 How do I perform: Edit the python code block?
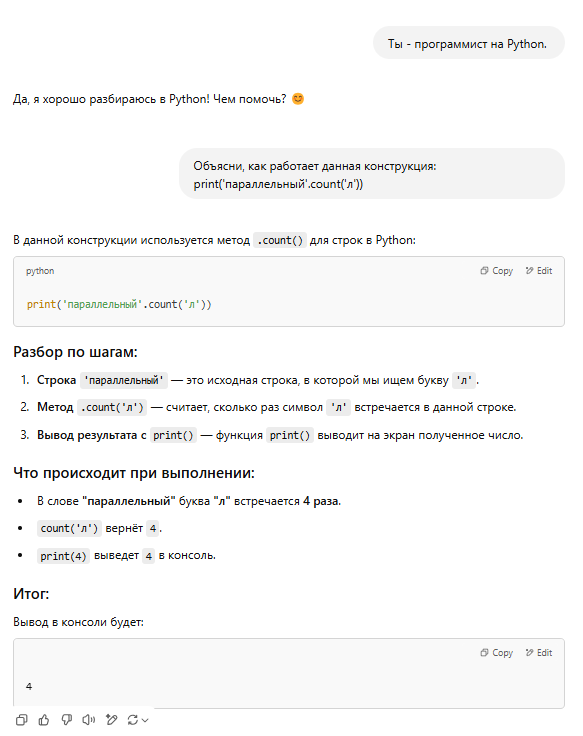tap(538, 271)
